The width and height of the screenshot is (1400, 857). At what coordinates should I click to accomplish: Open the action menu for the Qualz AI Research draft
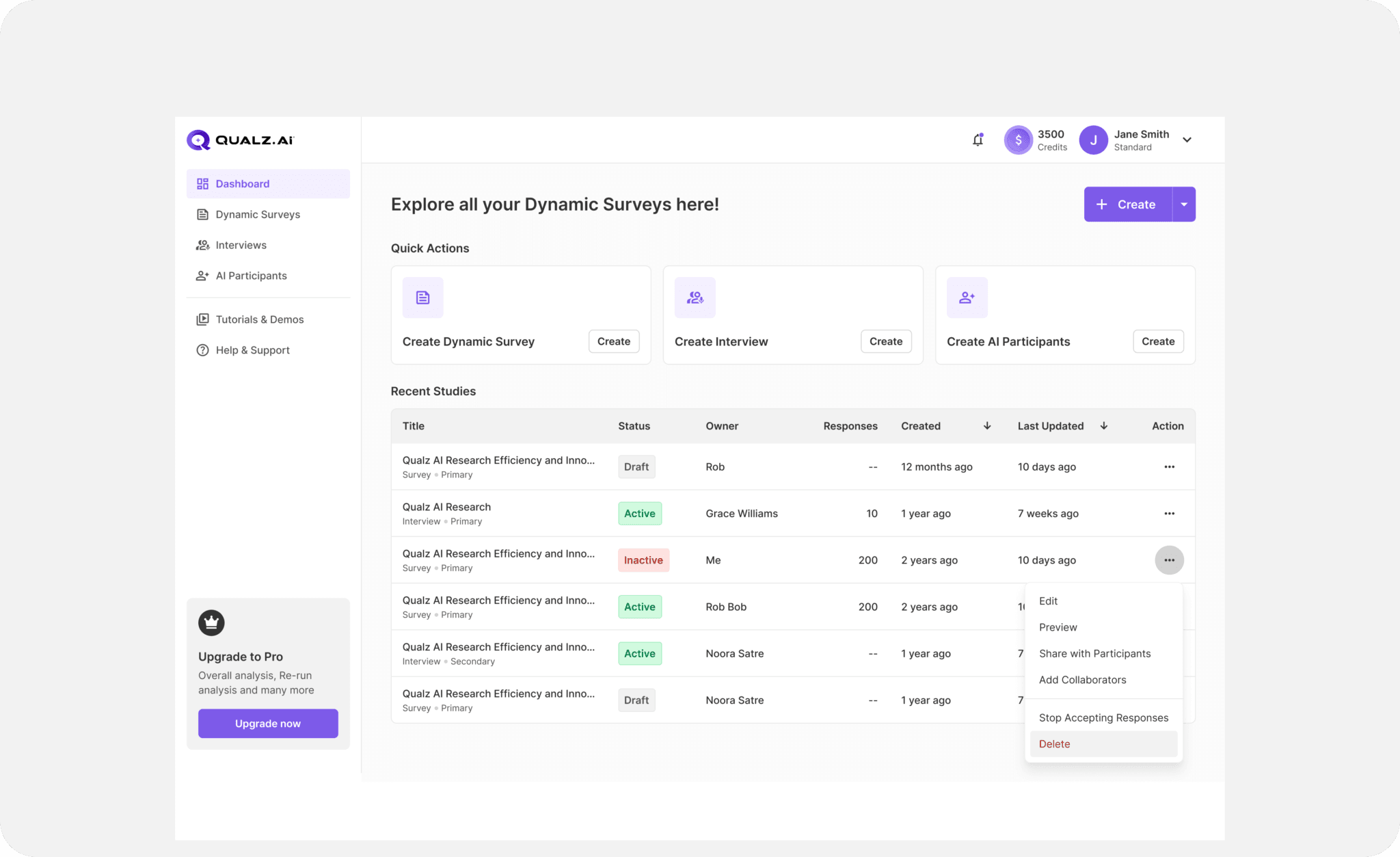tap(1169, 466)
